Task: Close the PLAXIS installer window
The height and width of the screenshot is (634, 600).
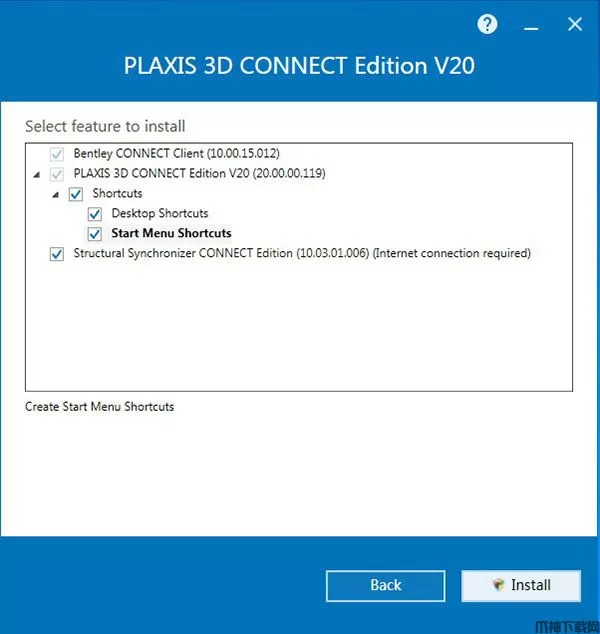Action: 575,24
